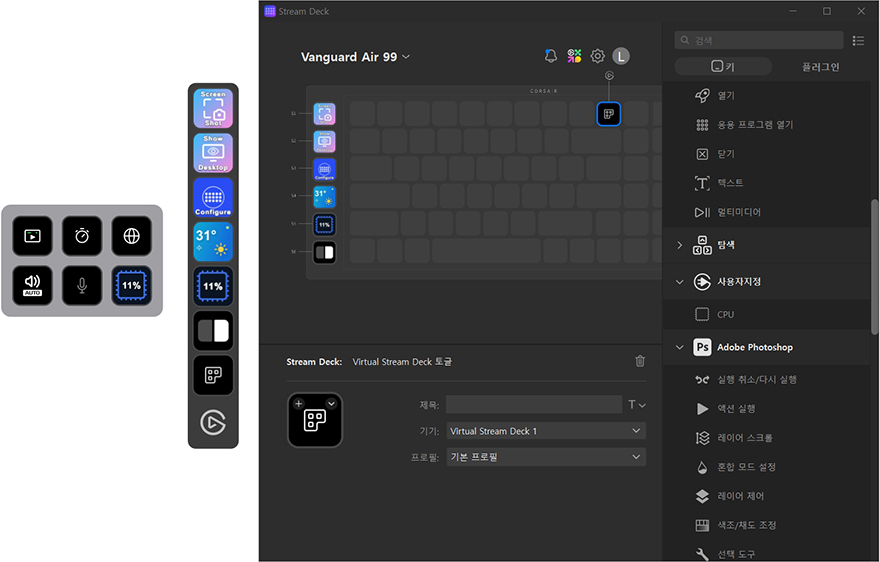Click the globe website key in small deck
Viewport: 880px width, 562px height.
tap(131, 236)
